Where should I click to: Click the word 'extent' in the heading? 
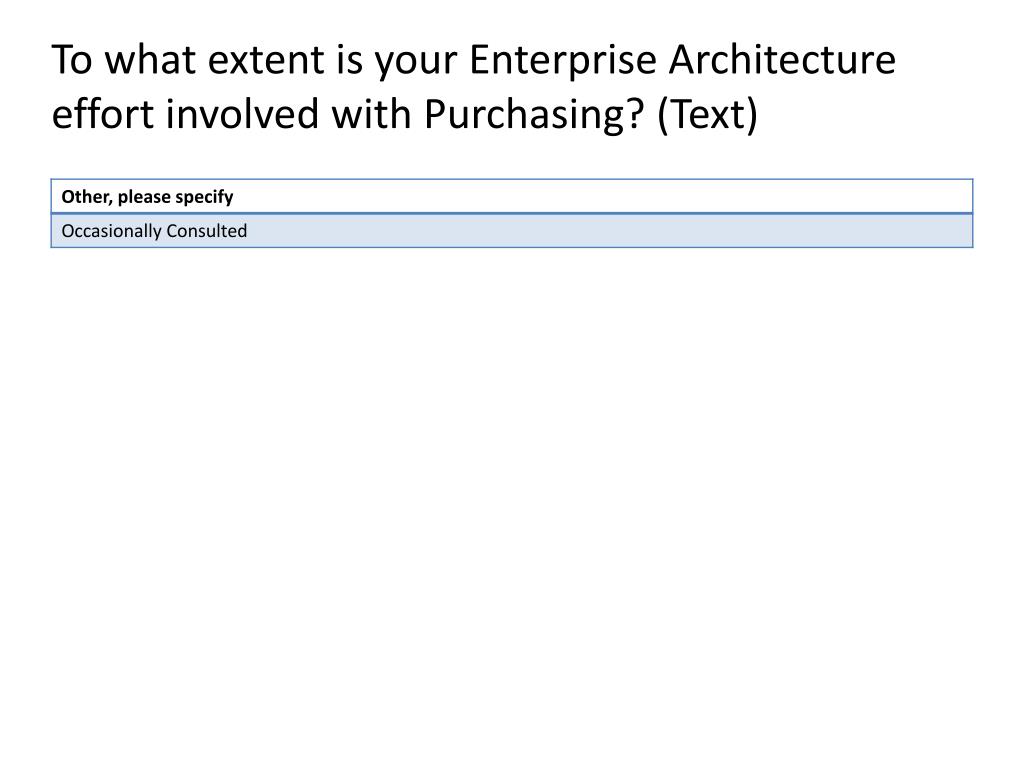266,60
